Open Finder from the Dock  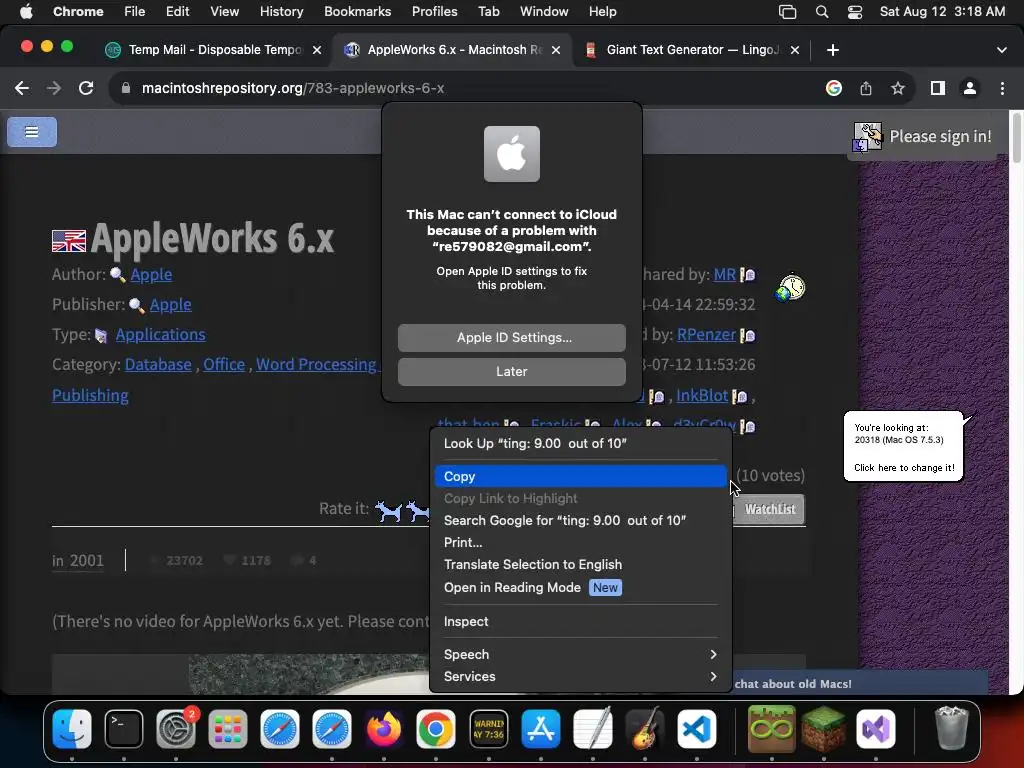pos(72,729)
